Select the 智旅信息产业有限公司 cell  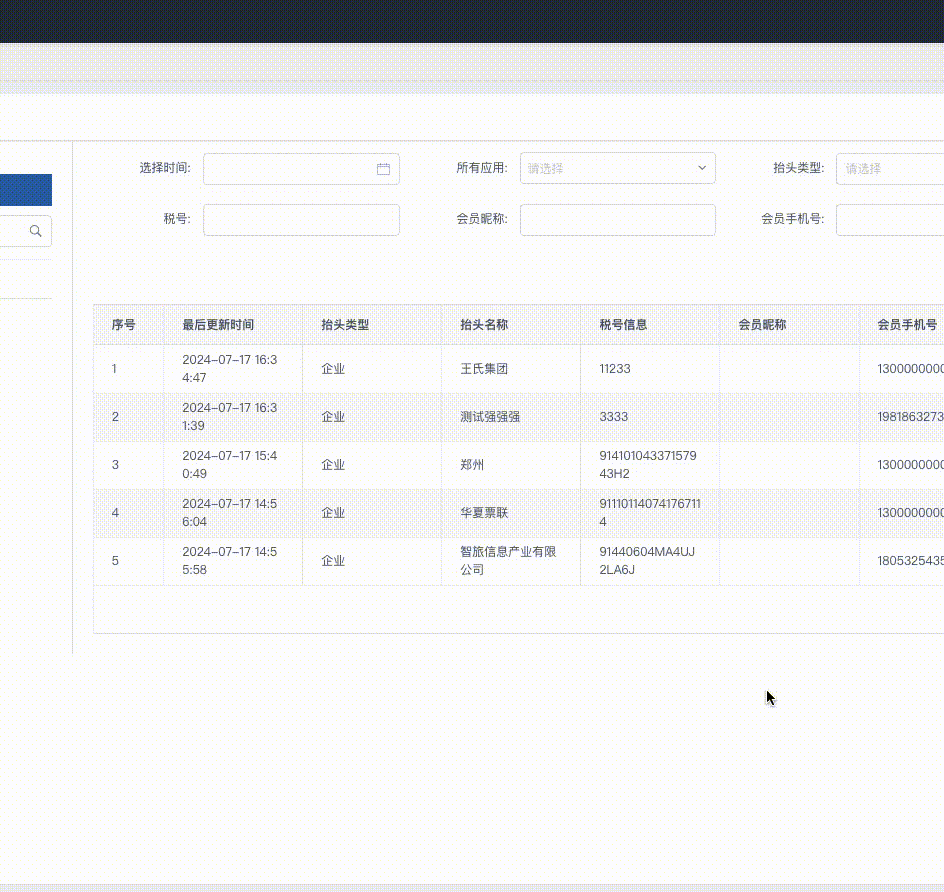pyautogui.click(x=508, y=560)
